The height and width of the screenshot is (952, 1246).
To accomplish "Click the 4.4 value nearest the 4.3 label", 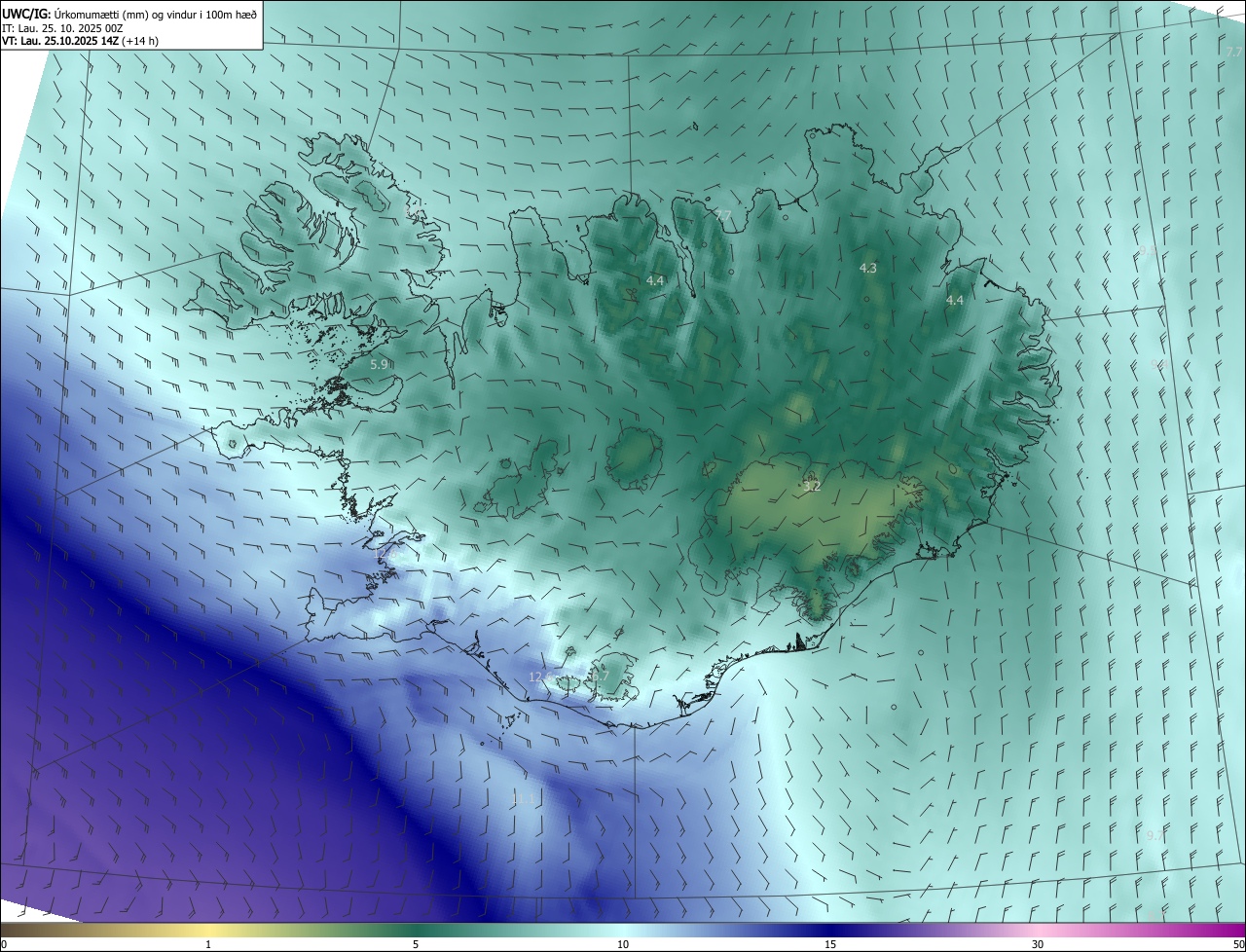I will 954,301.
